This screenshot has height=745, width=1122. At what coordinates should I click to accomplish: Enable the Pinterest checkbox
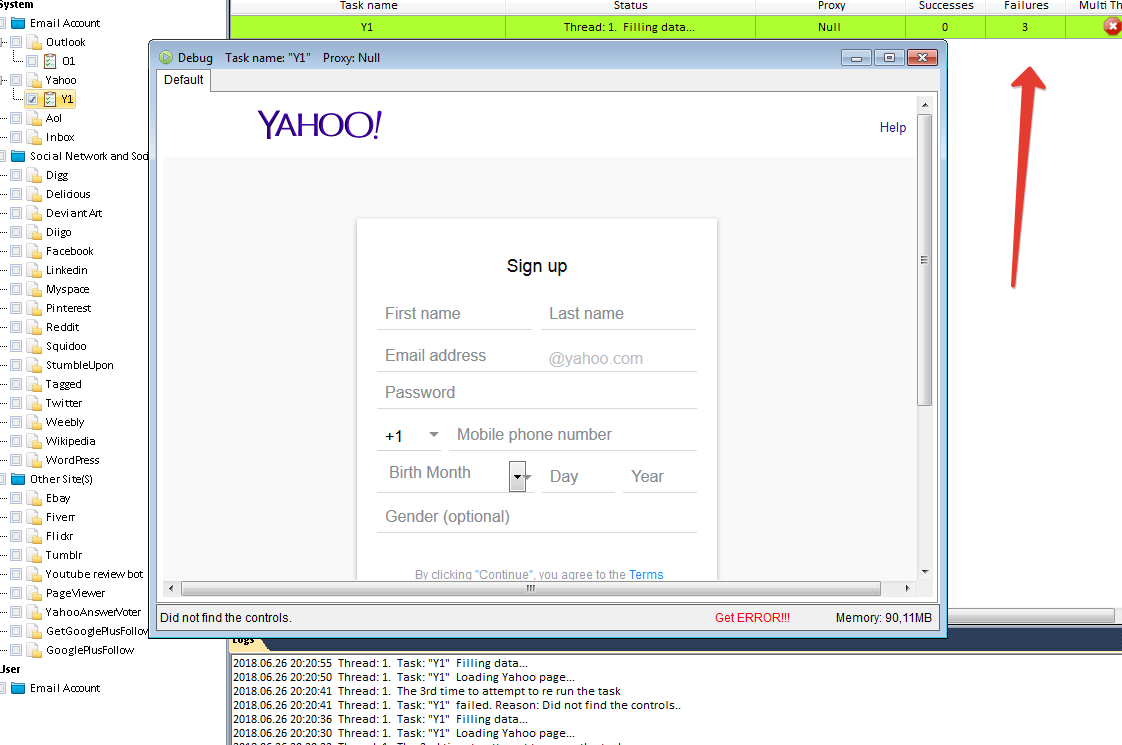[16, 308]
